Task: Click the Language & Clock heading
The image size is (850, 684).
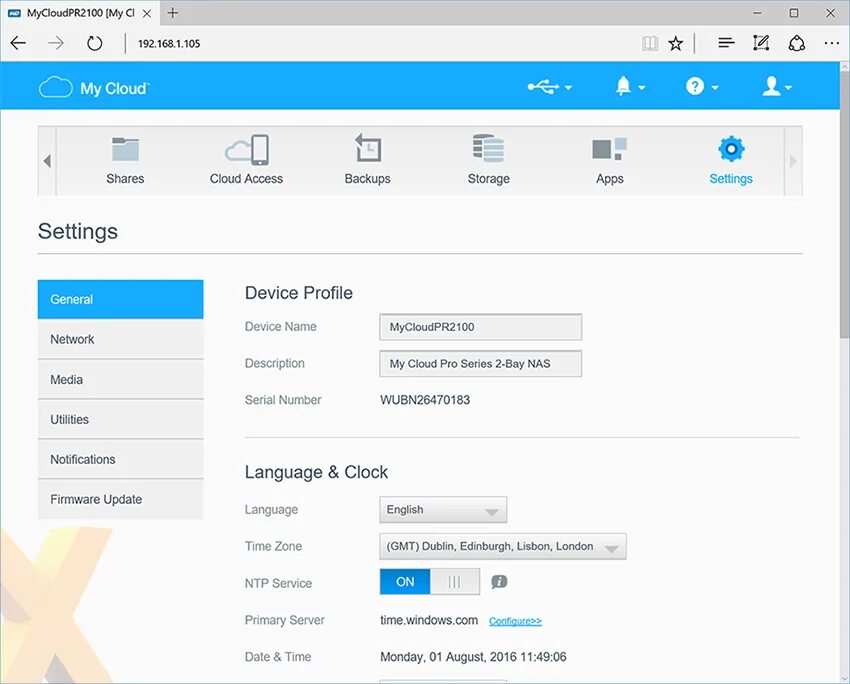Action: click(316, 472)
